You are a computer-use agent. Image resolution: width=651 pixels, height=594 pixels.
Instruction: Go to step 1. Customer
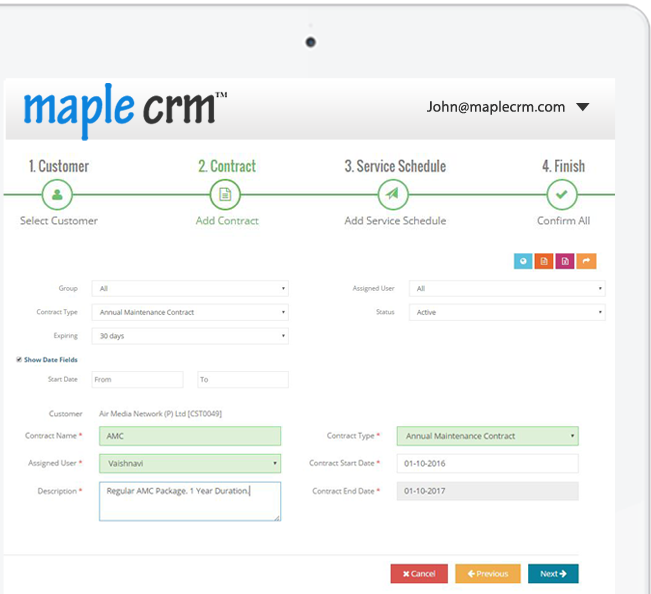click(59, 166)
